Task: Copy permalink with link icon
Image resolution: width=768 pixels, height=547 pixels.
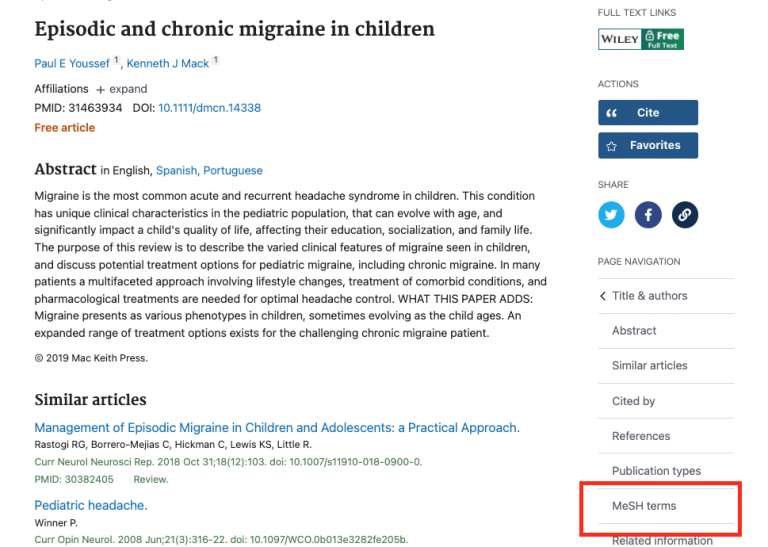Action: point(685,214)
